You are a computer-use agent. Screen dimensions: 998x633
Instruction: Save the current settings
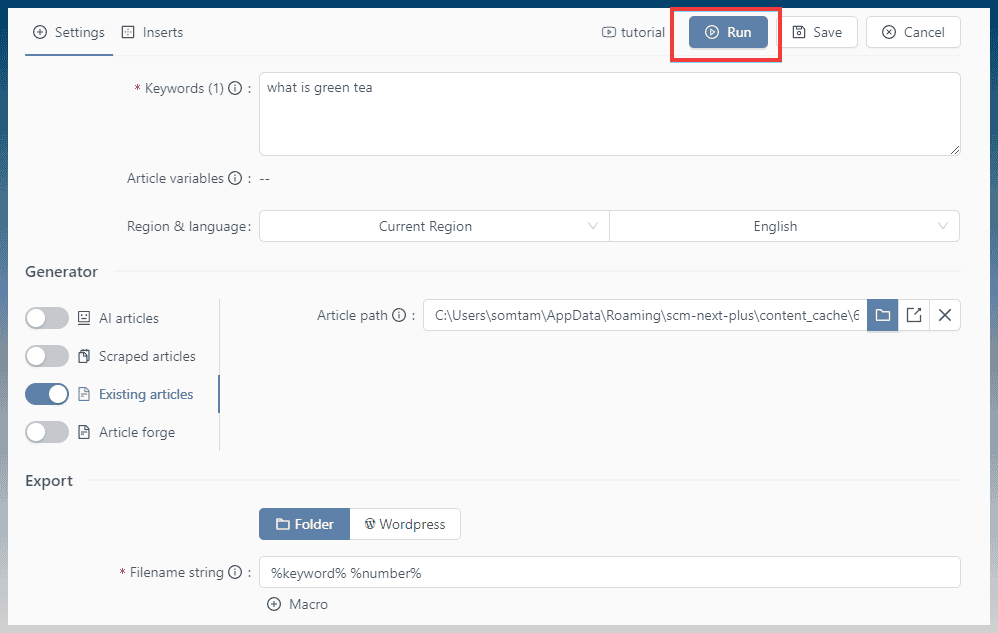click(817, 32)
